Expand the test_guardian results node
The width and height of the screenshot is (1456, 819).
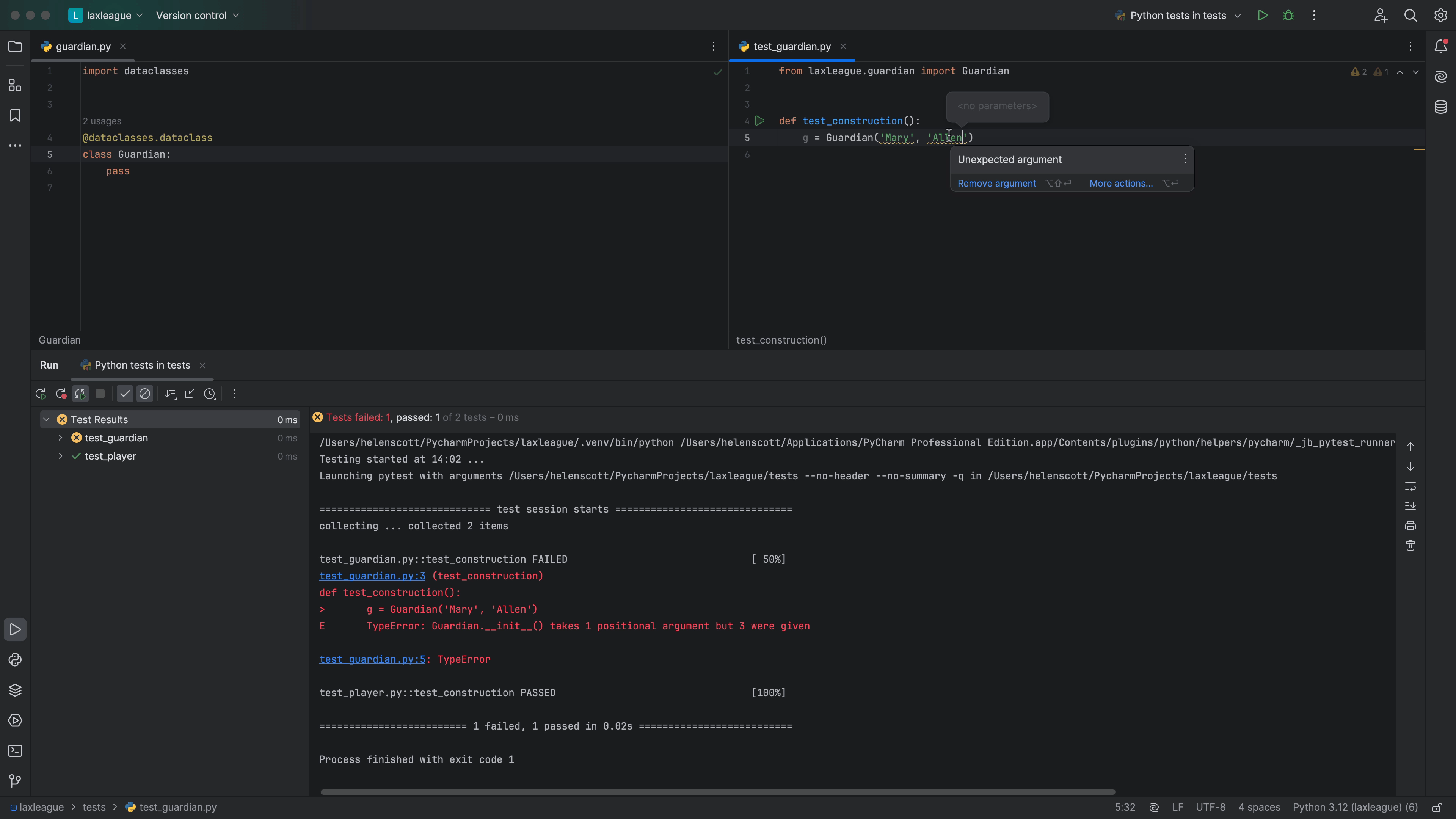click(x=61, y=438)
